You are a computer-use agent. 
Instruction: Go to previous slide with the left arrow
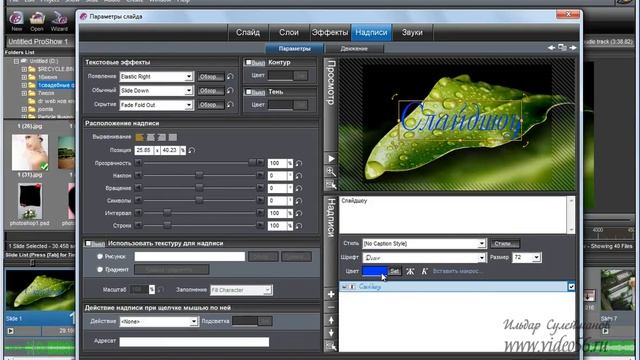click(551, 48)
